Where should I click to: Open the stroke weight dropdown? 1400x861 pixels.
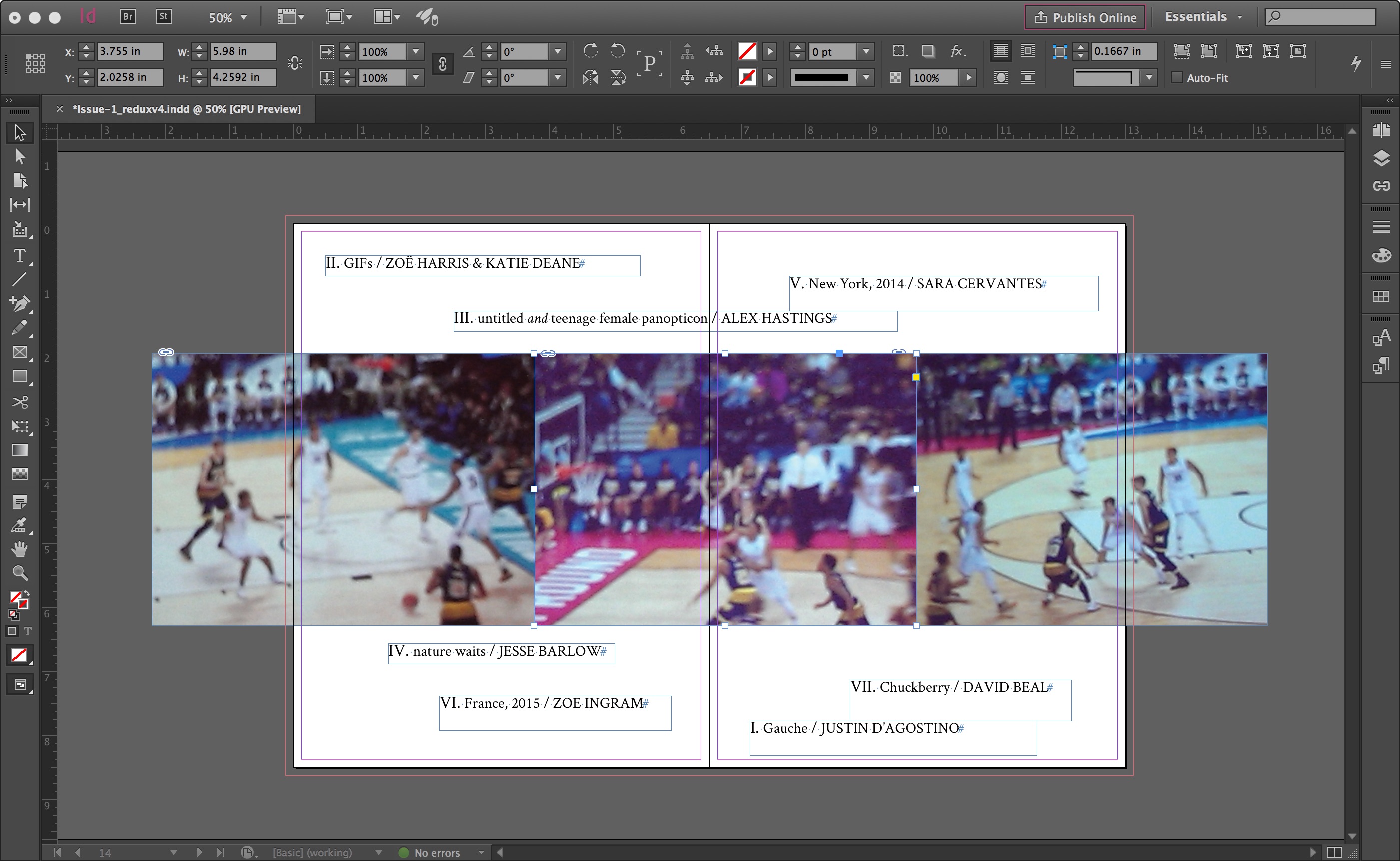(x=866, y=52)
